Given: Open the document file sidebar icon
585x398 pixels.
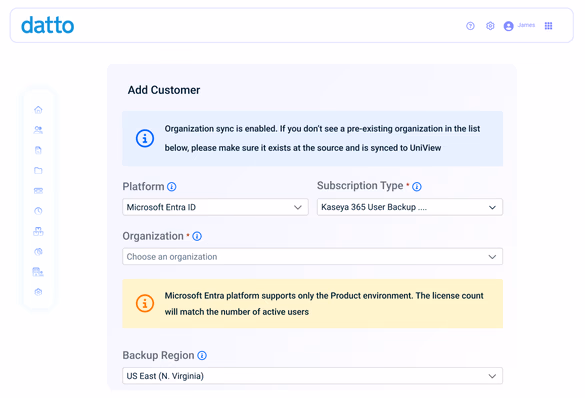Looking at the screenshot, I should 38,150.
